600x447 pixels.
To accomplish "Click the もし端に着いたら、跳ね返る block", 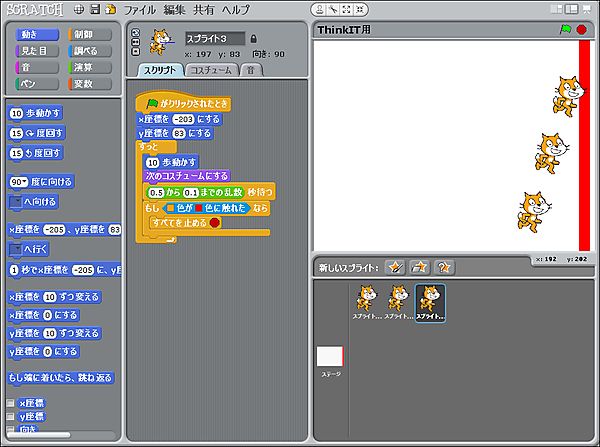I will pyautogui.click(x=60, y=378).
